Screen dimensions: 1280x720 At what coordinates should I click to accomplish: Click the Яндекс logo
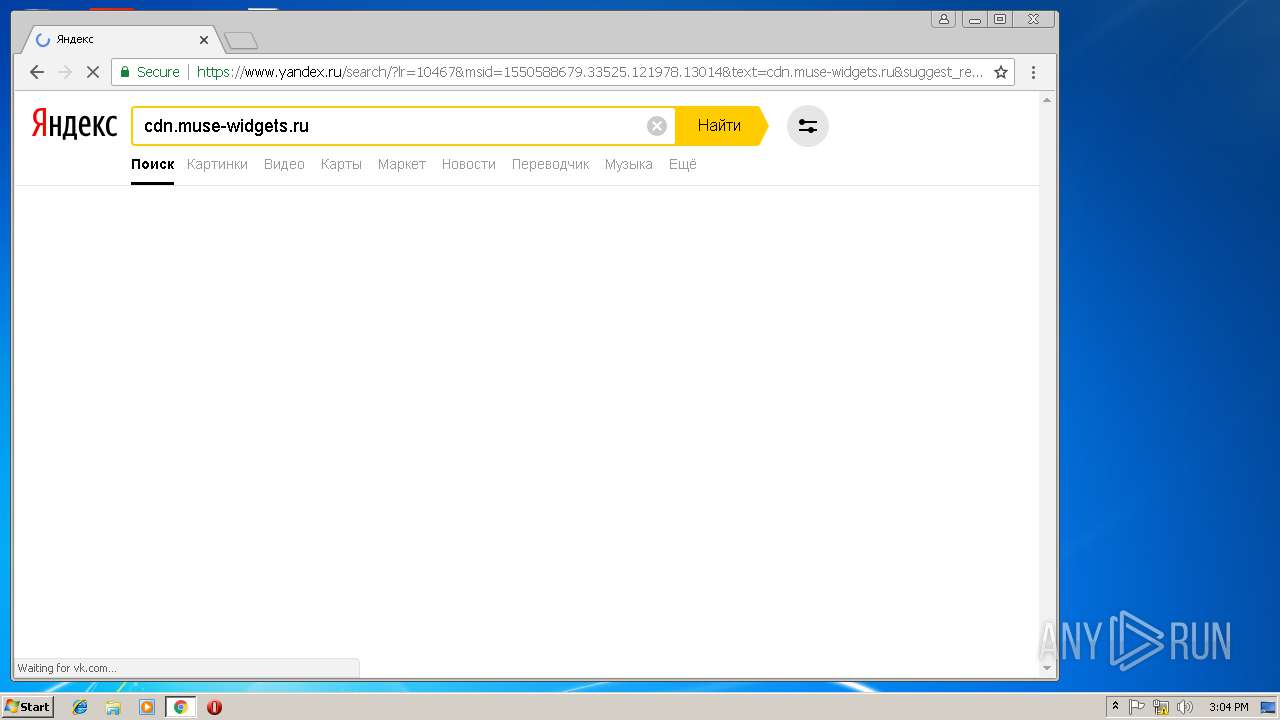pos(74,124)
